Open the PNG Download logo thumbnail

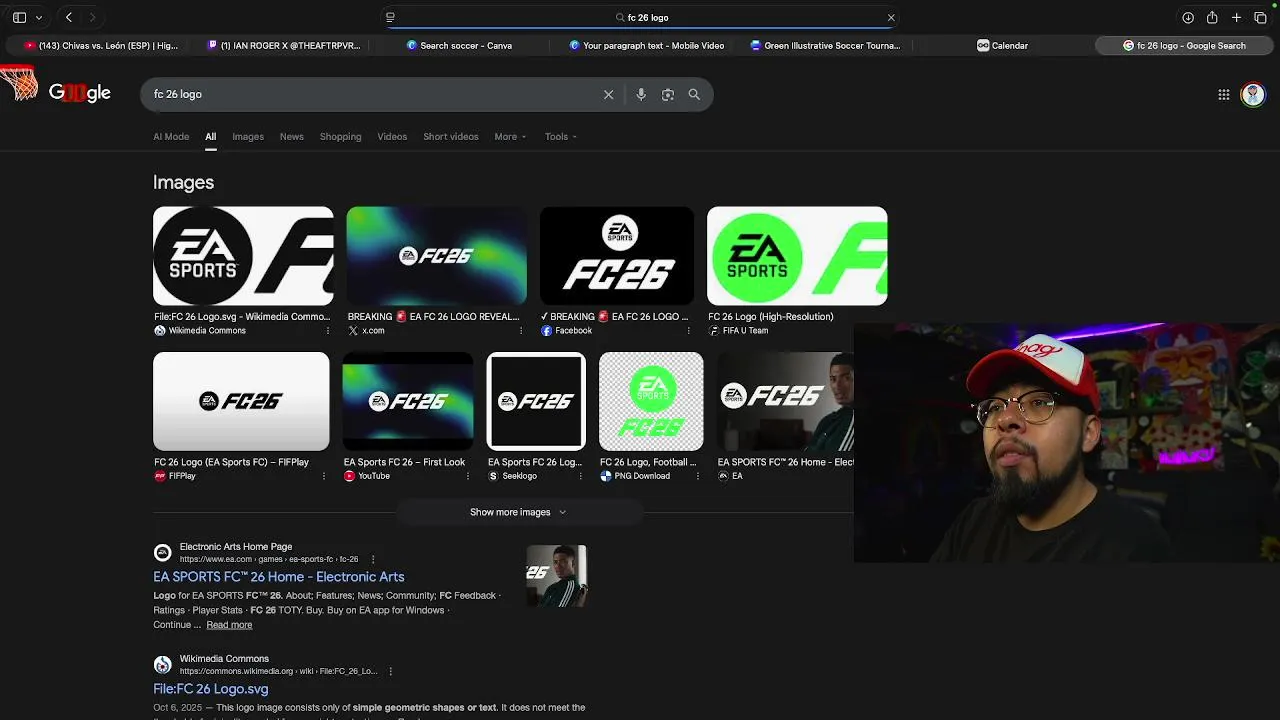[651, 401]
